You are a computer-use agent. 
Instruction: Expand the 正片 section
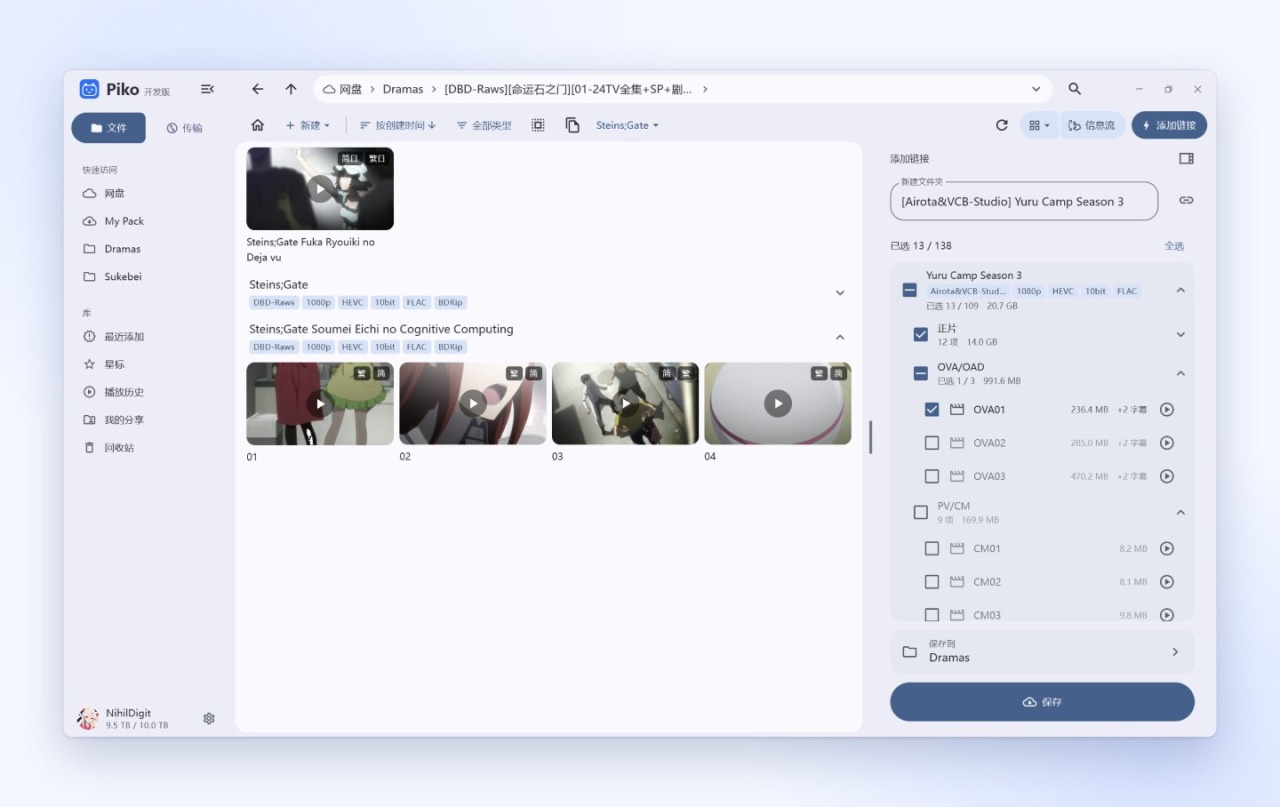point(1180,334)
